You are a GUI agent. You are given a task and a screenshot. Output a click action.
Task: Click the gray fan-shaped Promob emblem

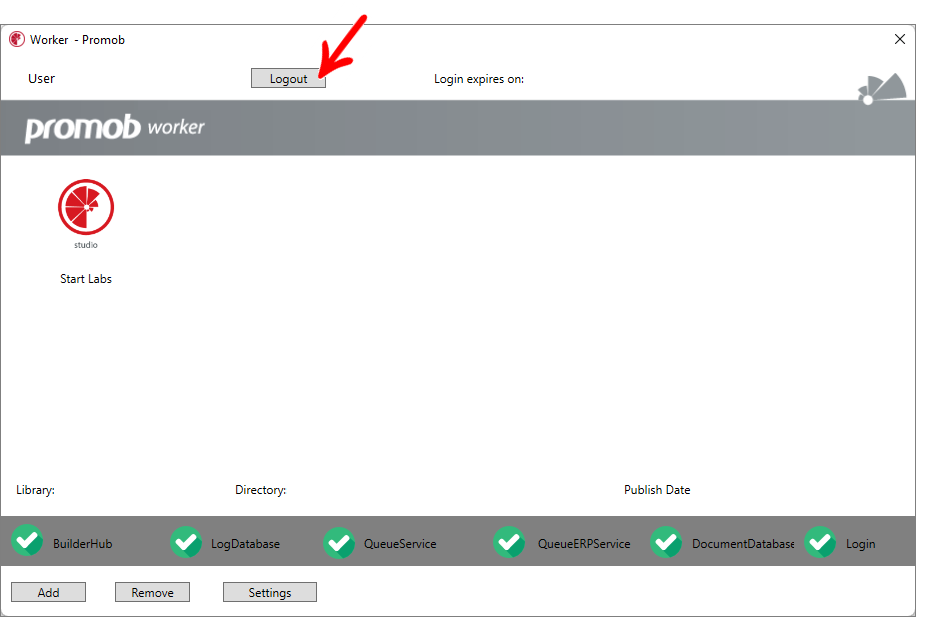882,89
